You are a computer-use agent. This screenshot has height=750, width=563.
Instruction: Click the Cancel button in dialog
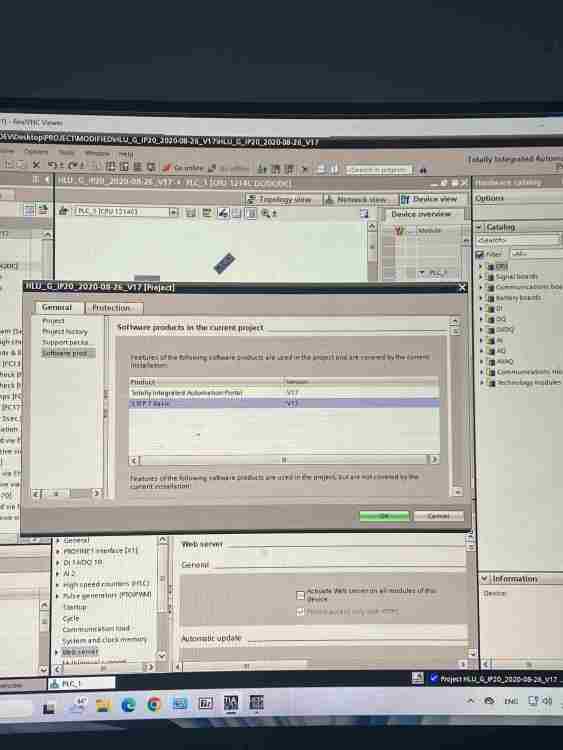coord(439,516)
